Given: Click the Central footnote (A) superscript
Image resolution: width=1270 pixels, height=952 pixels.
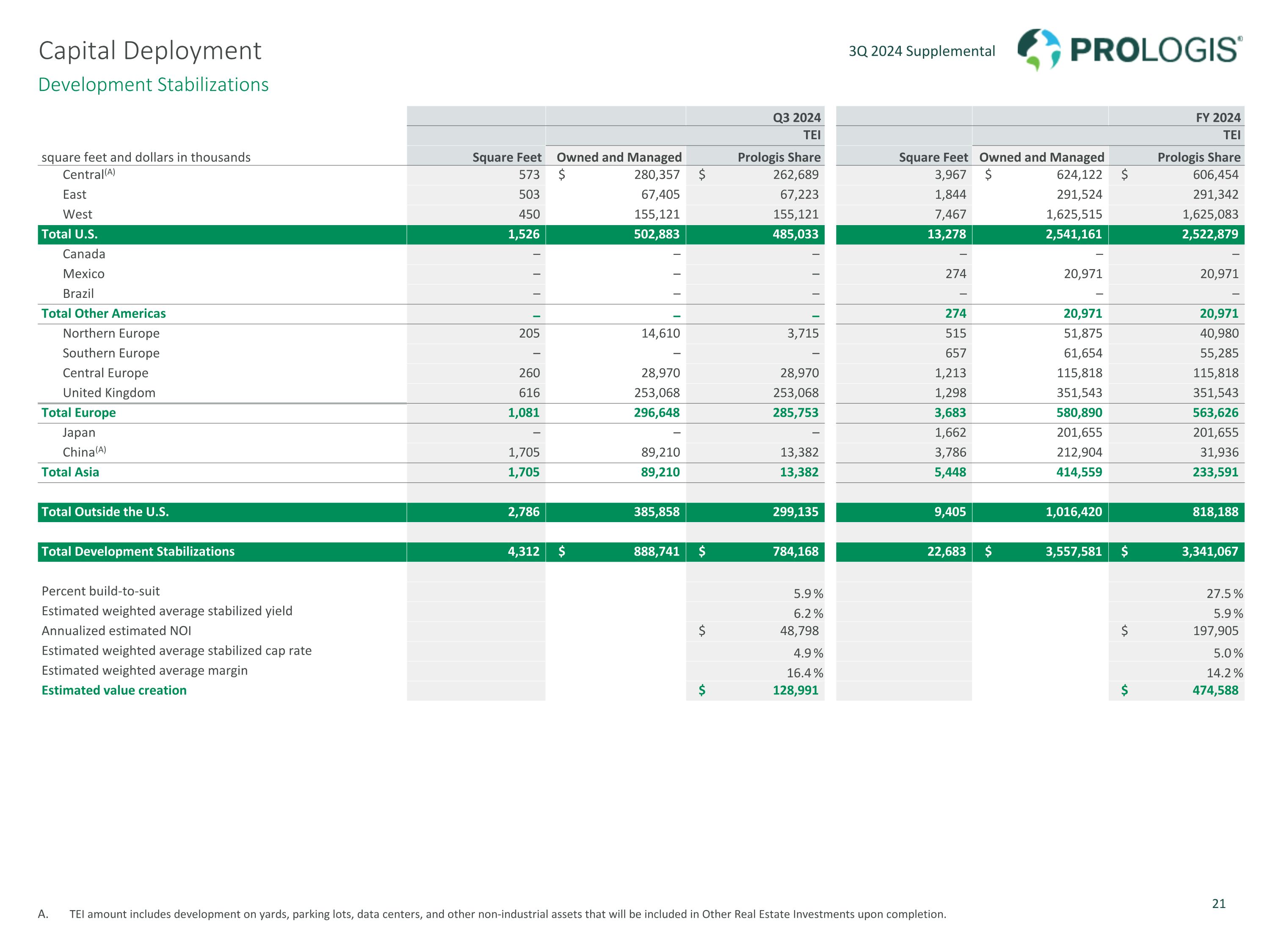Looking at the screenshot, I should [110, 172].
